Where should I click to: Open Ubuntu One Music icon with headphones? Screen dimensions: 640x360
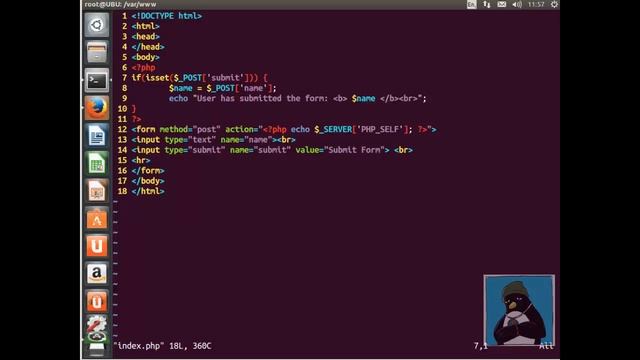point(97,302)
